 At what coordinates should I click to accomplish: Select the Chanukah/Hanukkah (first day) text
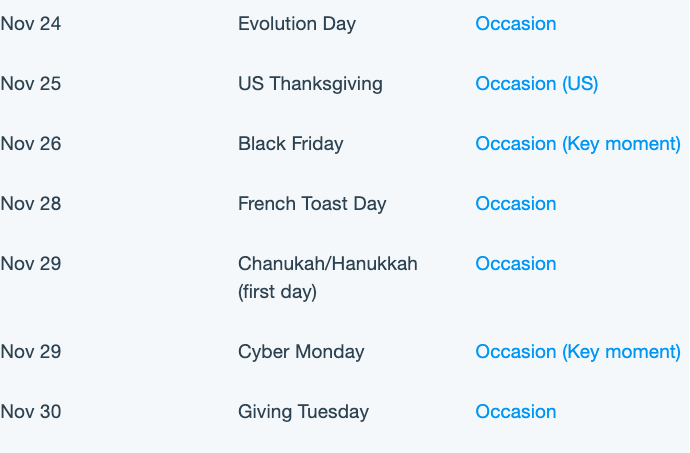click(328, 277)
